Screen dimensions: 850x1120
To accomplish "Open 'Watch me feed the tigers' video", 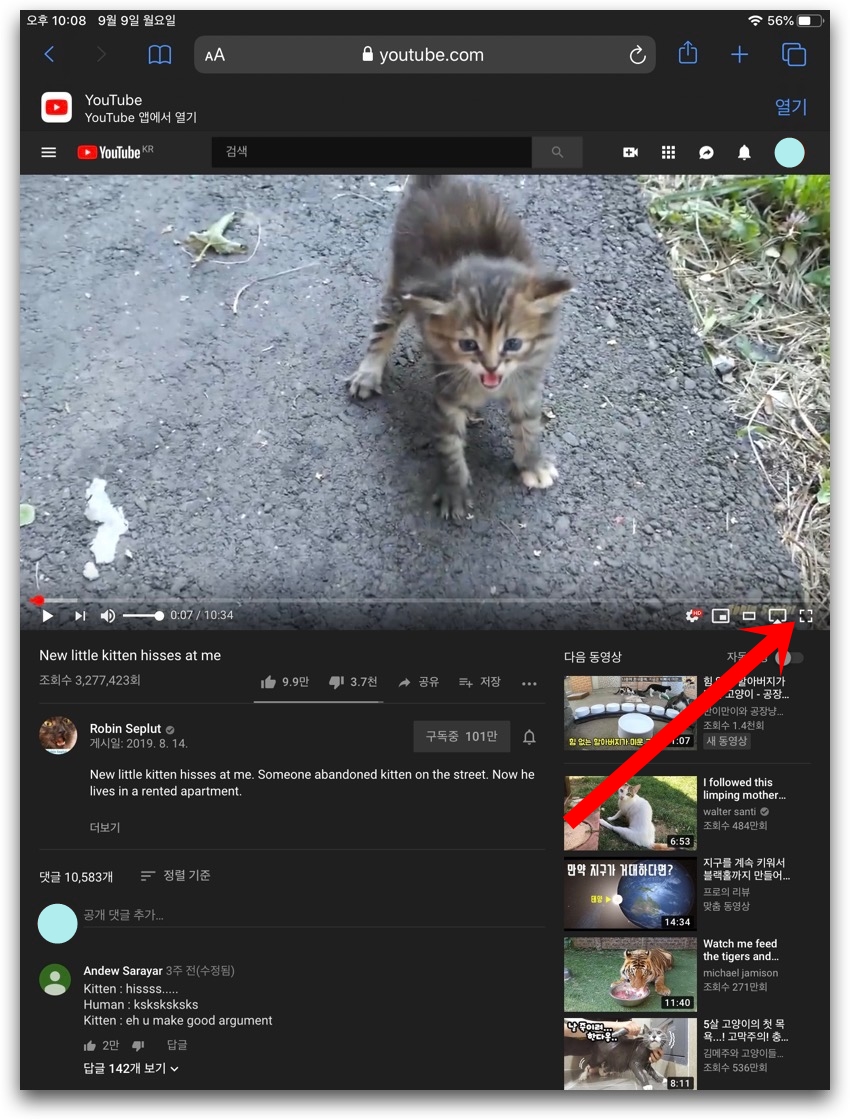I will pos(741,950).
